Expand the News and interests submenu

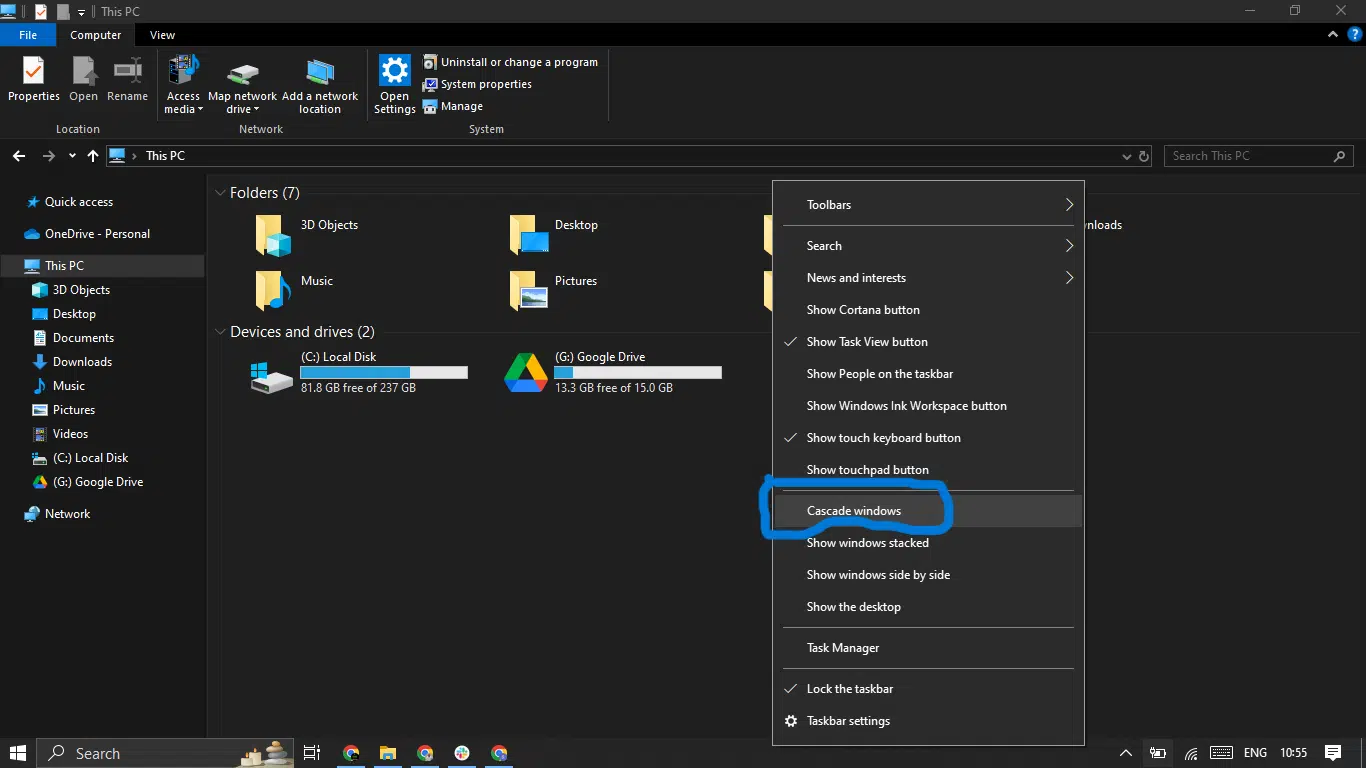point(928,278)
